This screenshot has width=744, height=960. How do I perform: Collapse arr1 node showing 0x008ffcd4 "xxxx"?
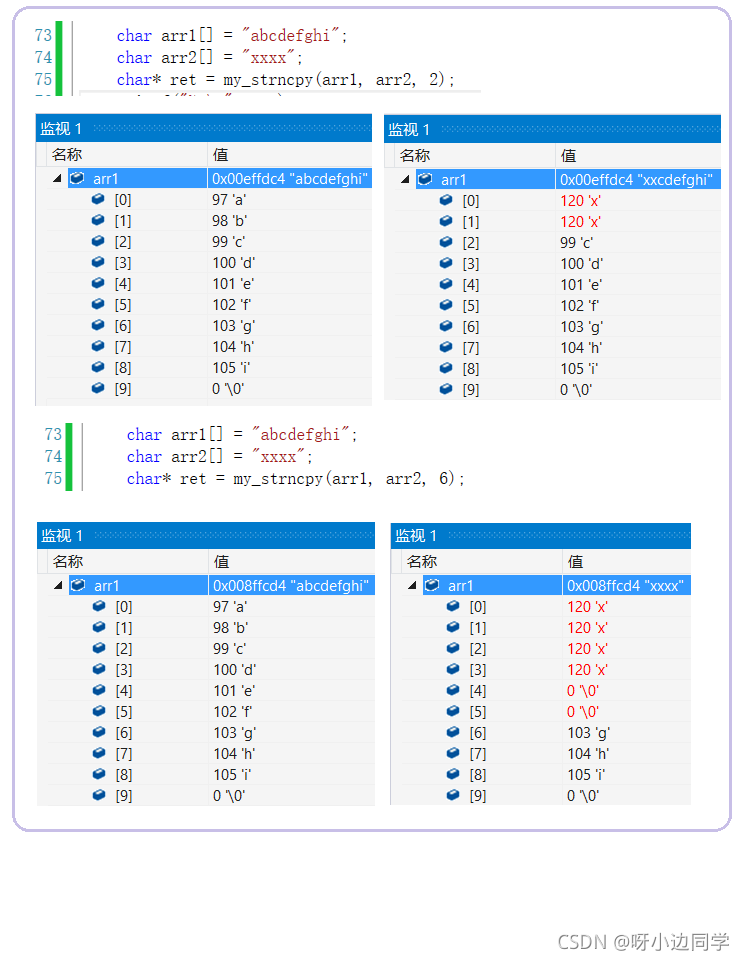click(413, 586)
